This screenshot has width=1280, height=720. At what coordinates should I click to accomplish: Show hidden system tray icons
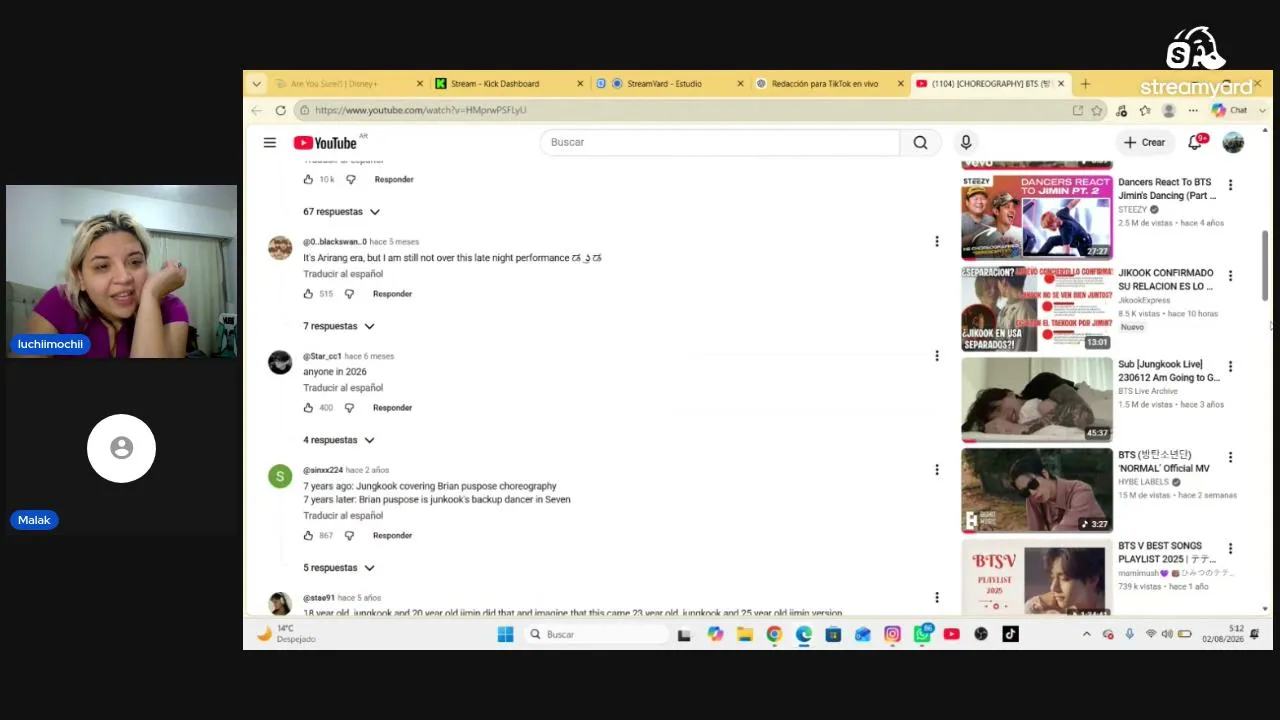(x=1087, y=634)
